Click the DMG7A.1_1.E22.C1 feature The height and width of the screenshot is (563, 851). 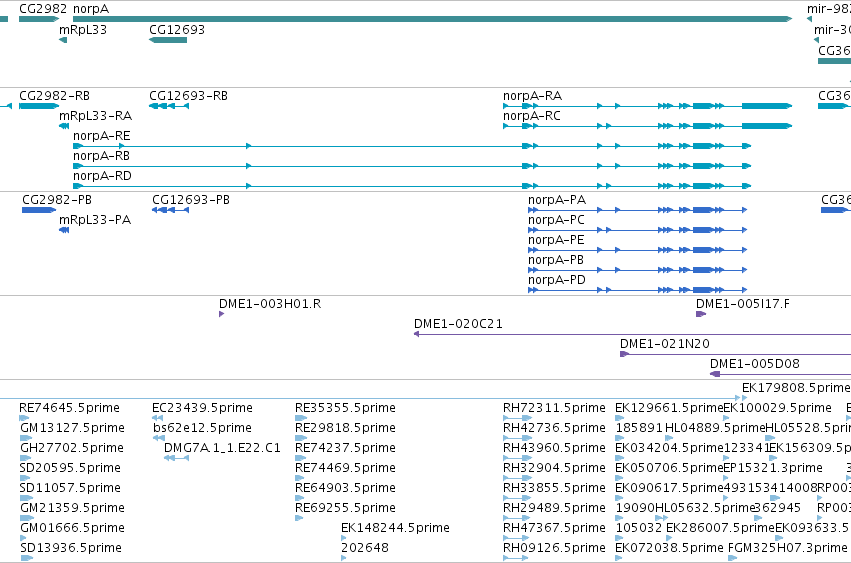coord(176,458)
